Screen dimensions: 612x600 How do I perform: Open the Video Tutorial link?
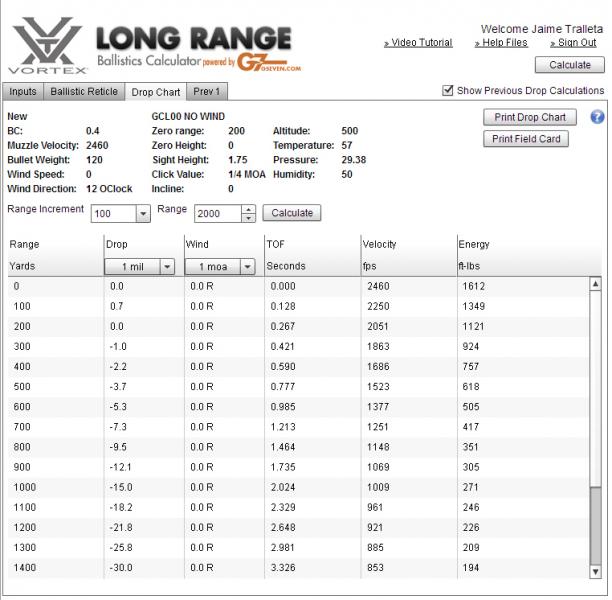coord(418,43)
